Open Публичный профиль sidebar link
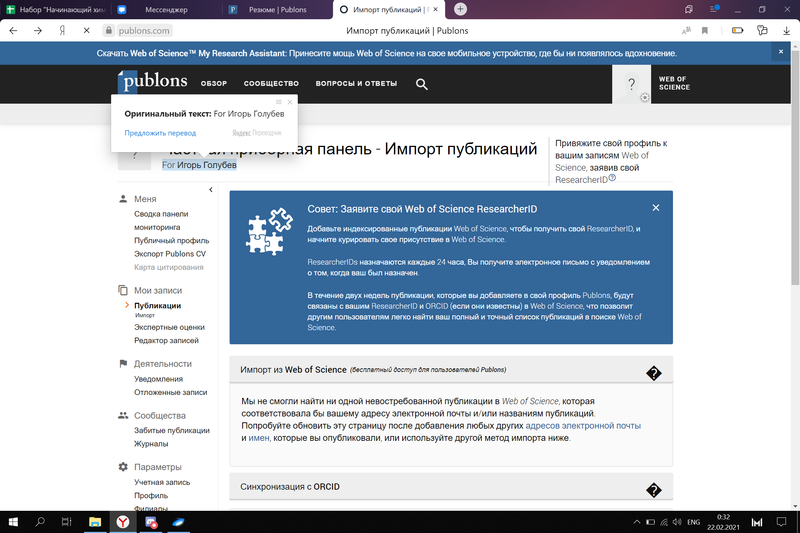Screen dimensions: 800x533 coord(171,240)
